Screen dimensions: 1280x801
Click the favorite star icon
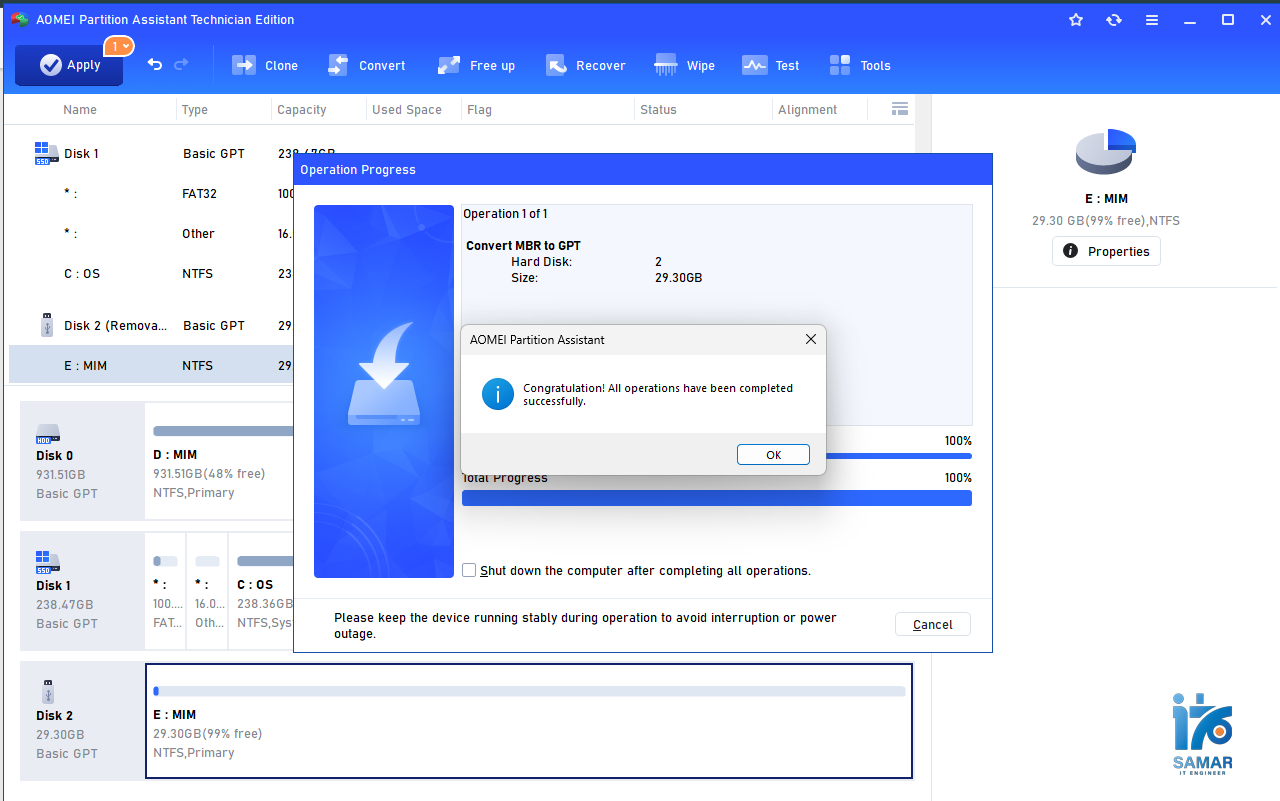click(1076, 20)
